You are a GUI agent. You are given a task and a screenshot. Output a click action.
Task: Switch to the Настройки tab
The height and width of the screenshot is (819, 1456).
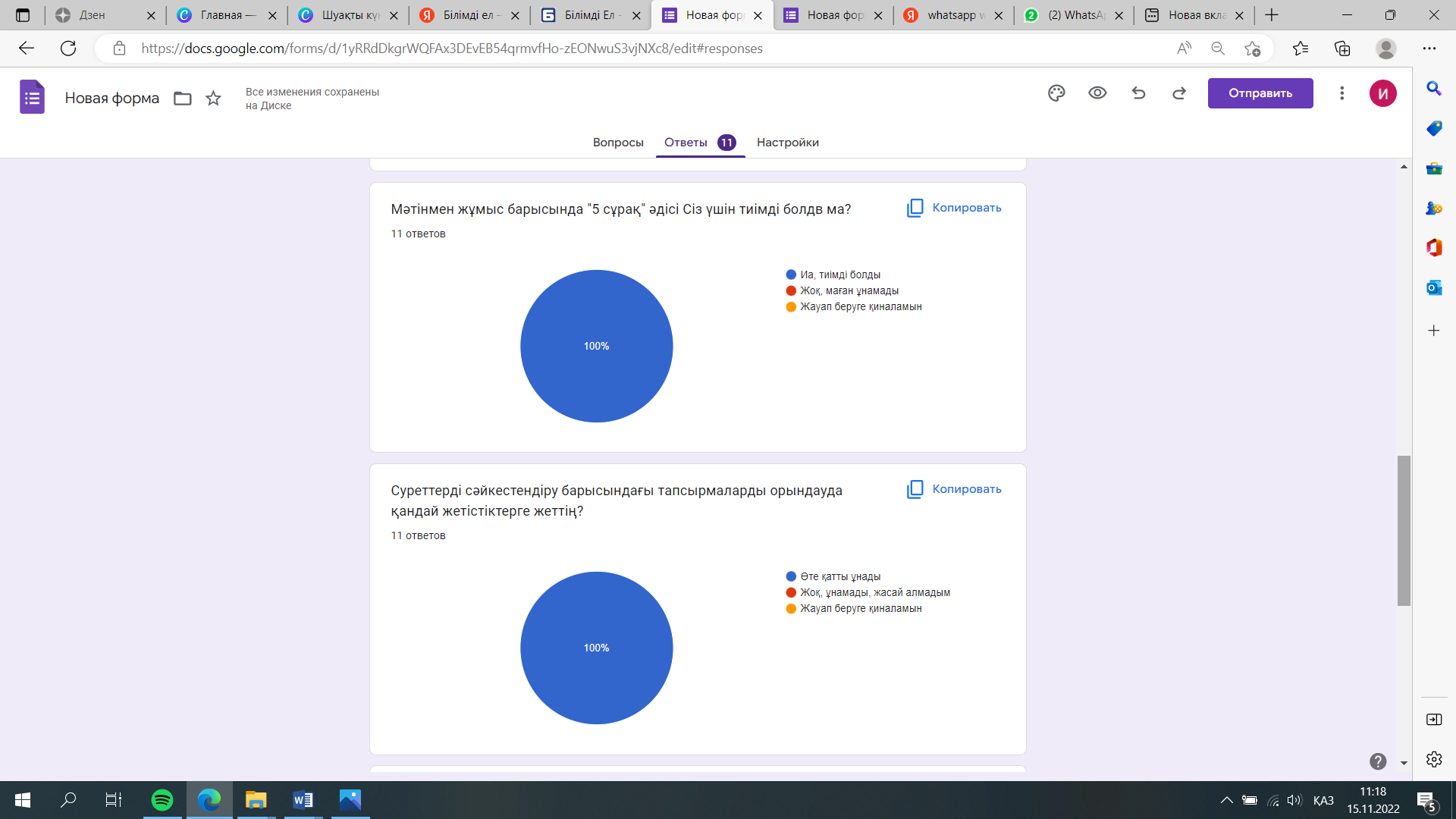[787, 143]
